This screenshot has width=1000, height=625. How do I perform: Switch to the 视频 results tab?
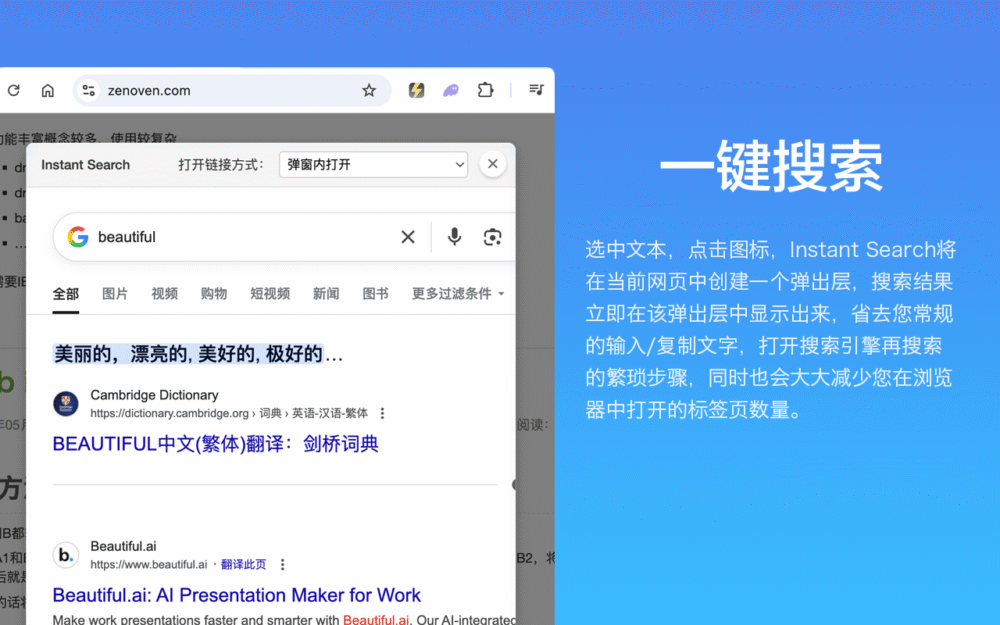165,293
